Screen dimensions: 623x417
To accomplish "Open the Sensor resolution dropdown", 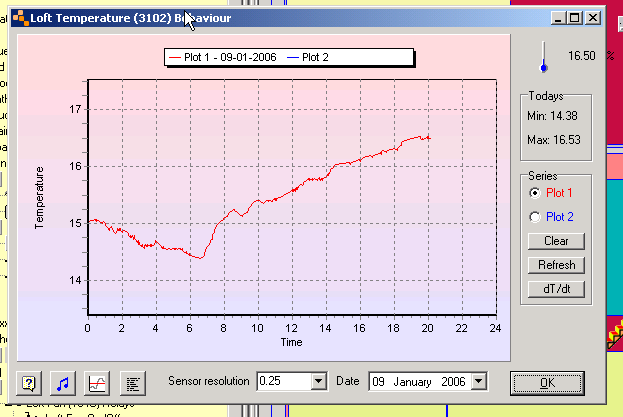I will [x=319, y=381].
